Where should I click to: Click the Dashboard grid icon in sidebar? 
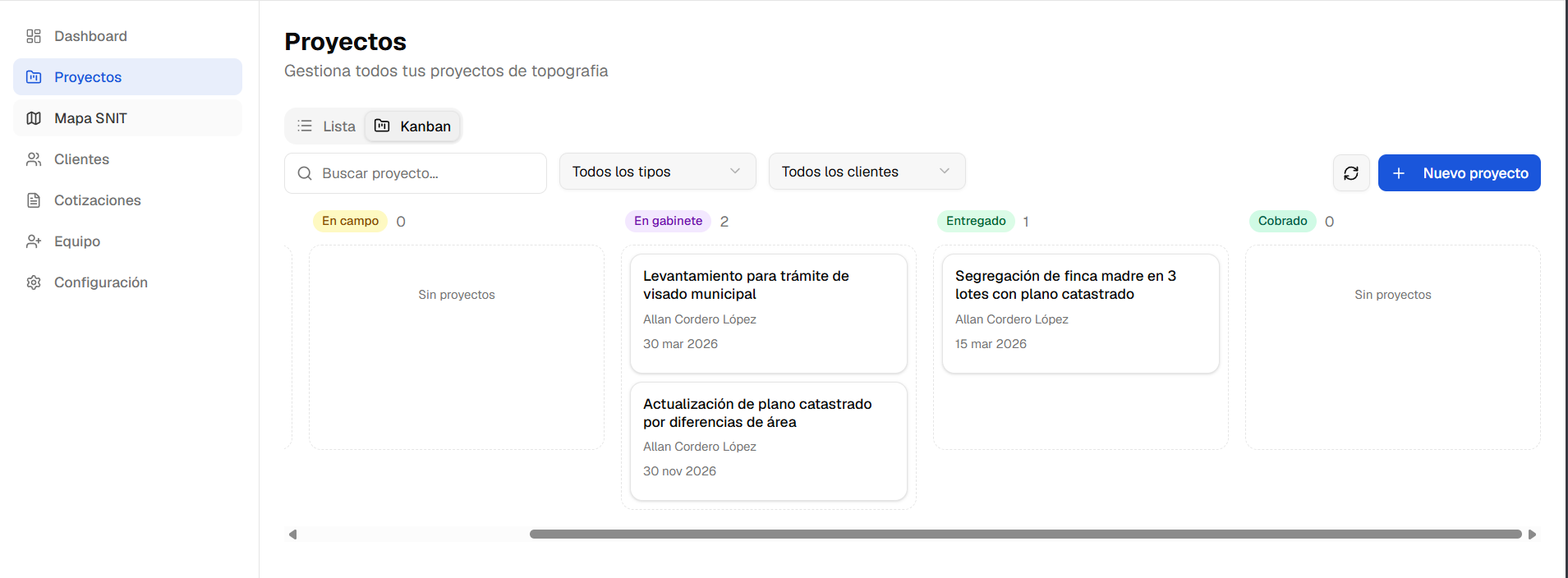pos(33,35)
